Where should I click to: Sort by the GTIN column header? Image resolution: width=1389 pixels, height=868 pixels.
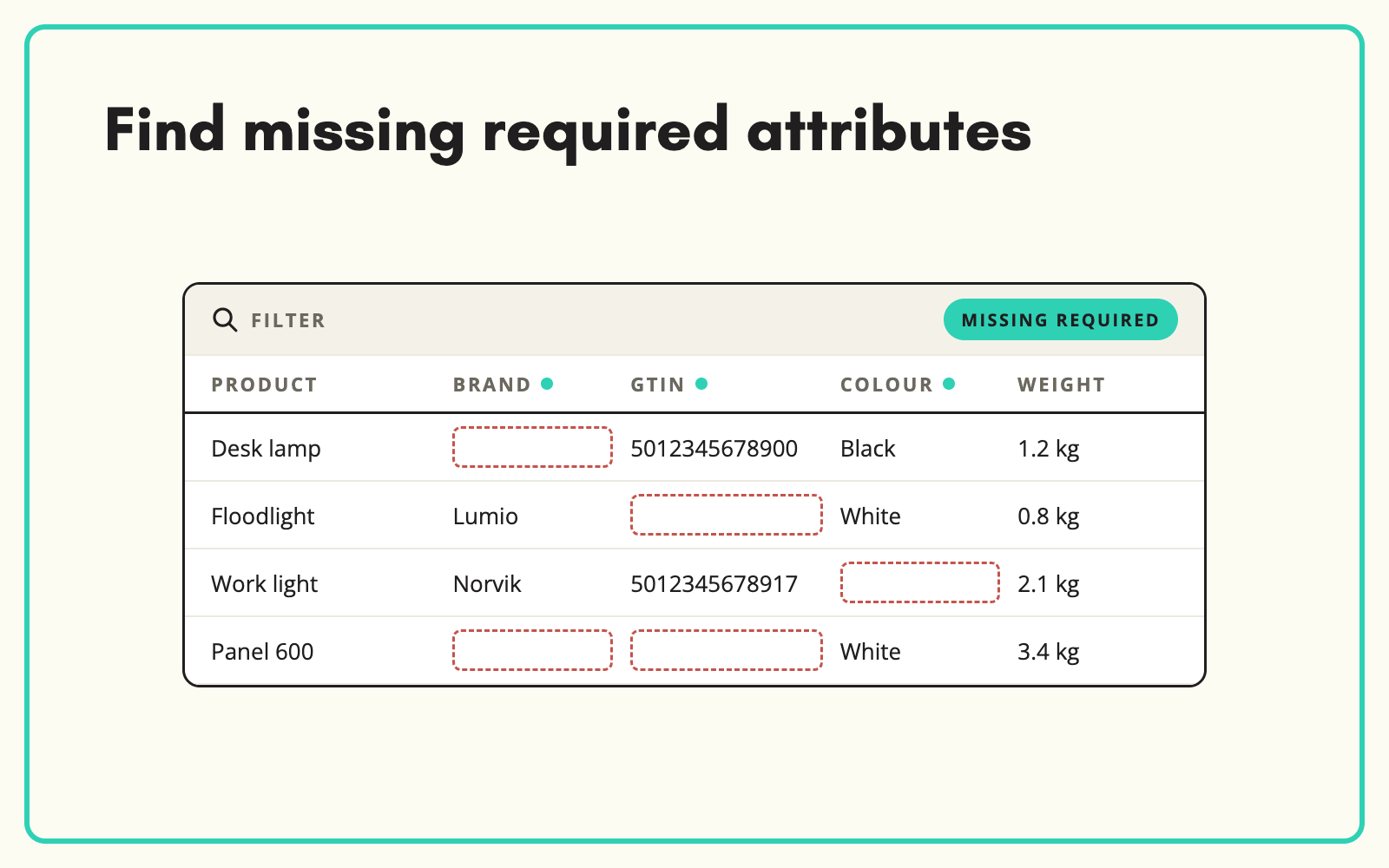(657, 385)
